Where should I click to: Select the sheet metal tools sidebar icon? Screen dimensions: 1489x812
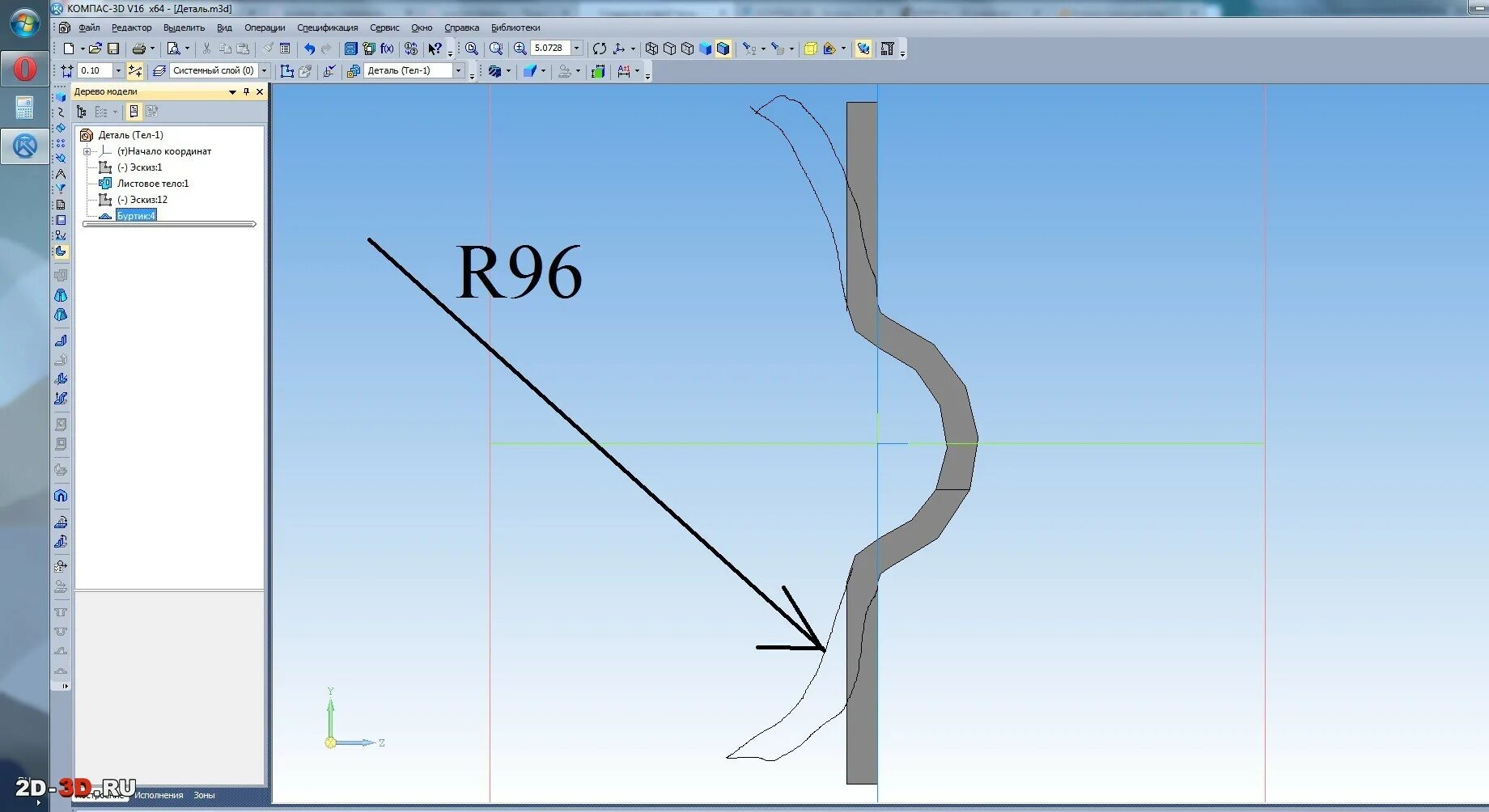coord(61,252)
